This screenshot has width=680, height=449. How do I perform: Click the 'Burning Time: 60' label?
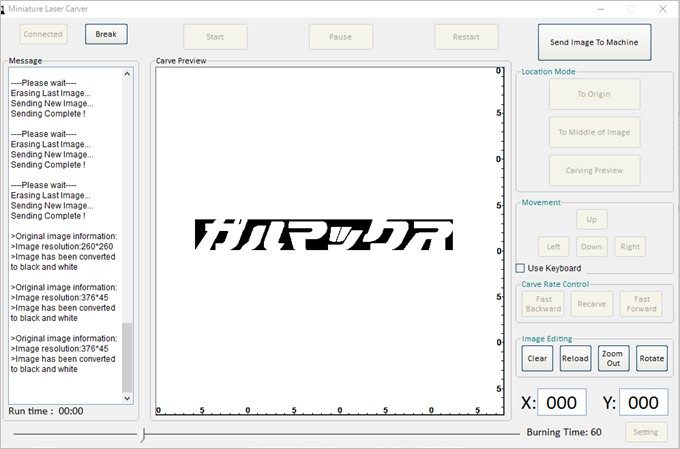[x=564, y=432]
